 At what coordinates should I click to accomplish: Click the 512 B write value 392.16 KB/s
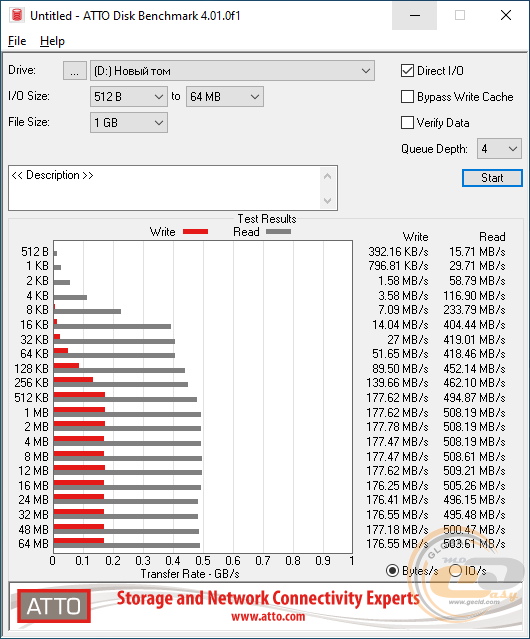point(398,252)
